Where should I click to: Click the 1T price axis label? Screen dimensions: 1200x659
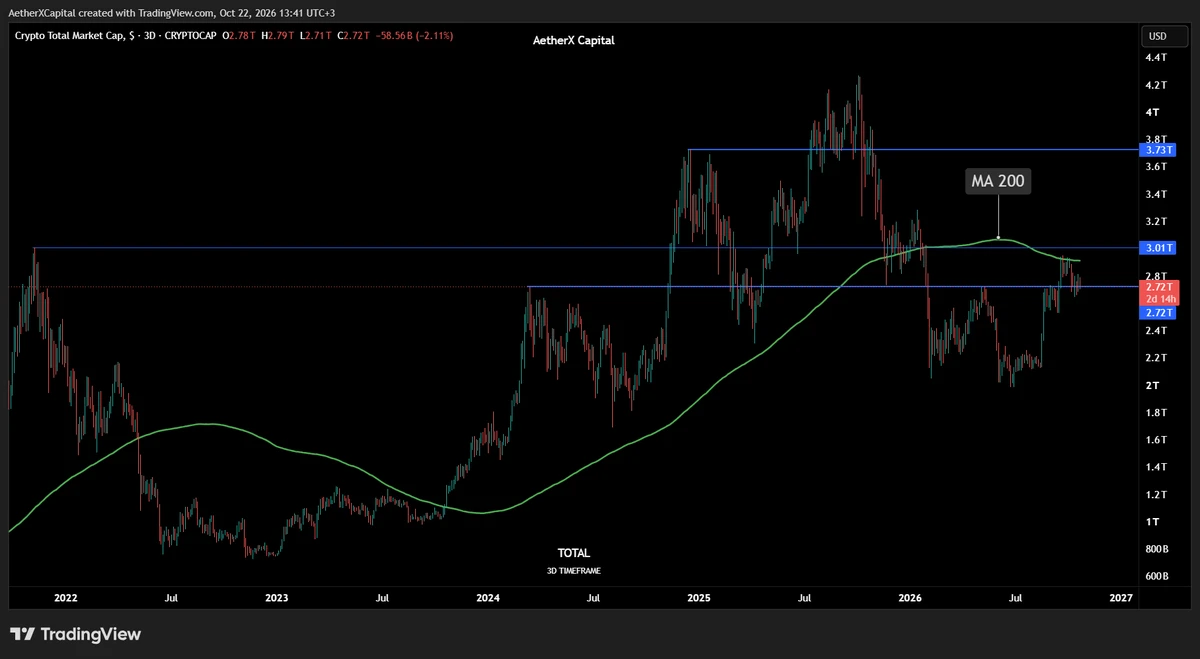1152,522
